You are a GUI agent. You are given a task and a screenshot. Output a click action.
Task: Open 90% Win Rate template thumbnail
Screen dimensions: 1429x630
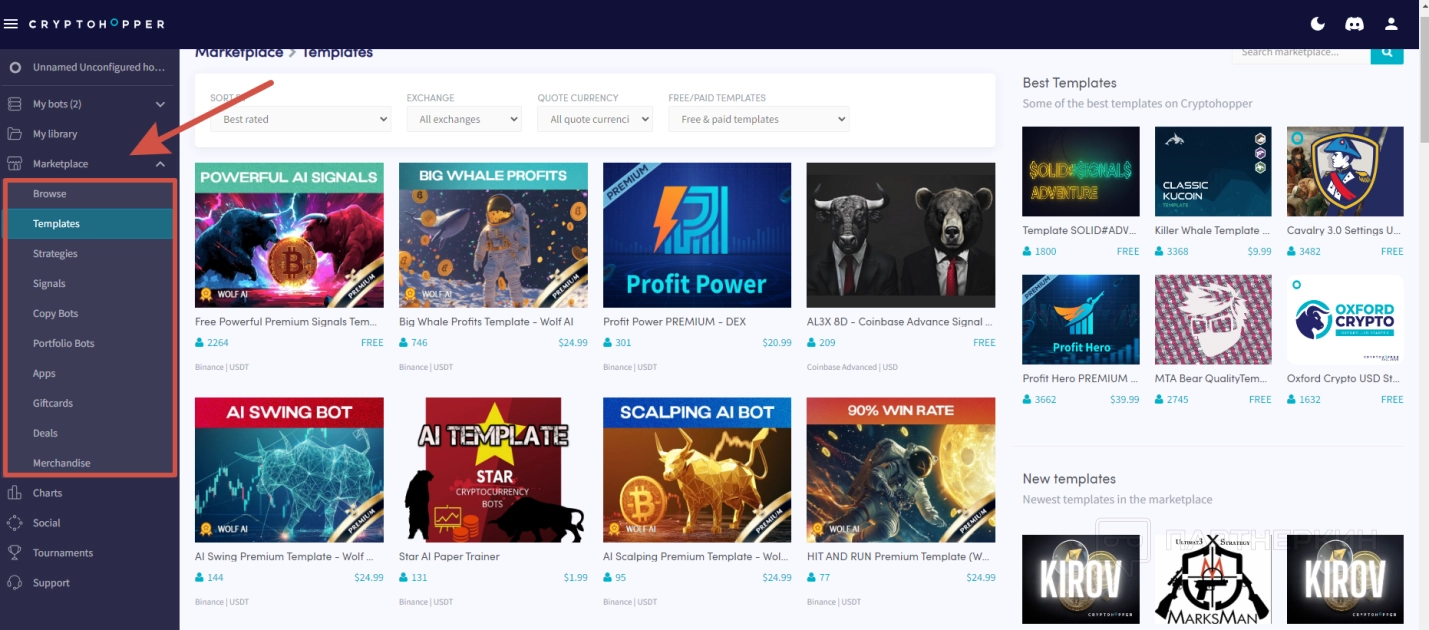coord(901,470)
